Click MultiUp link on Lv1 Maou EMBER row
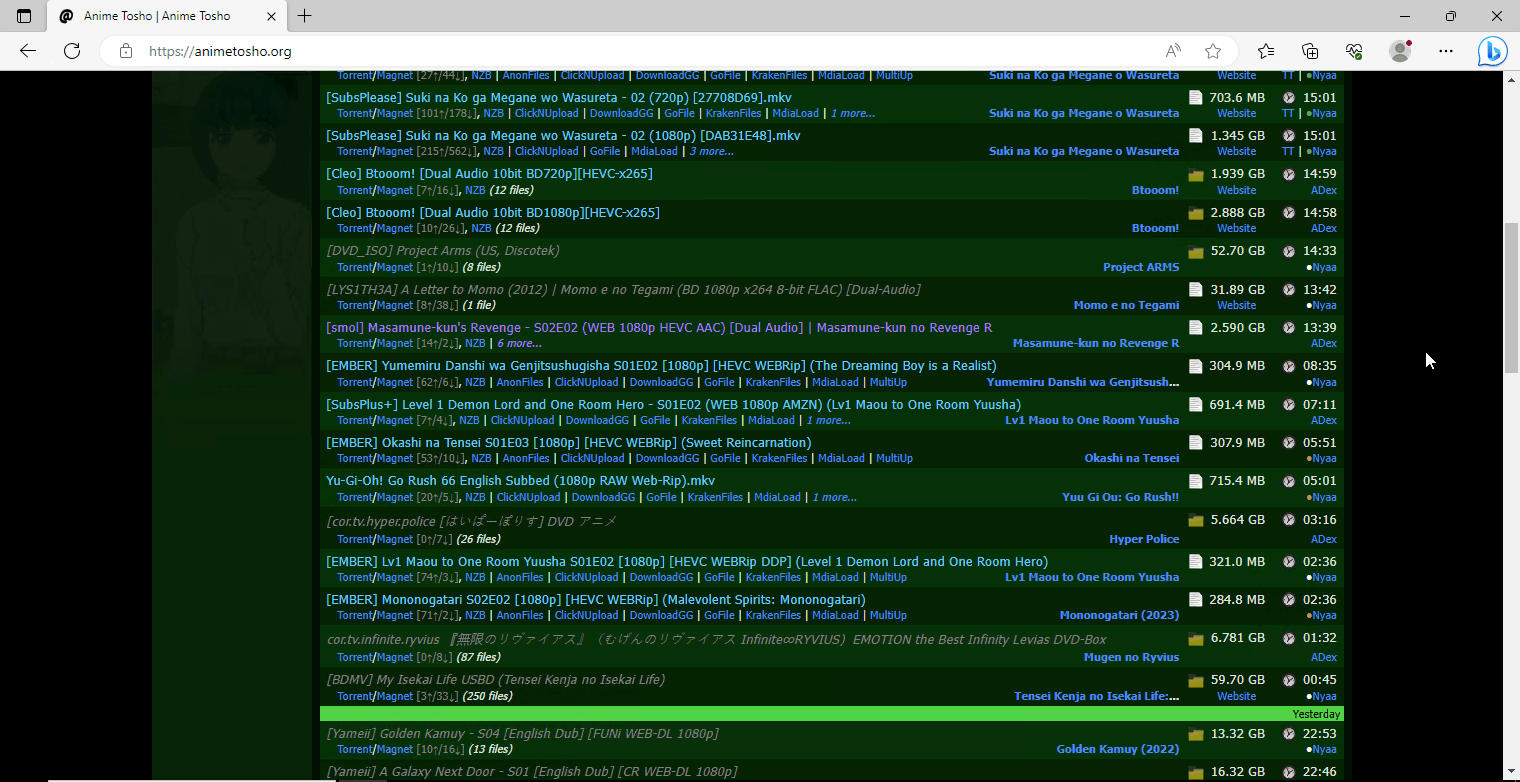 (888, 578)
